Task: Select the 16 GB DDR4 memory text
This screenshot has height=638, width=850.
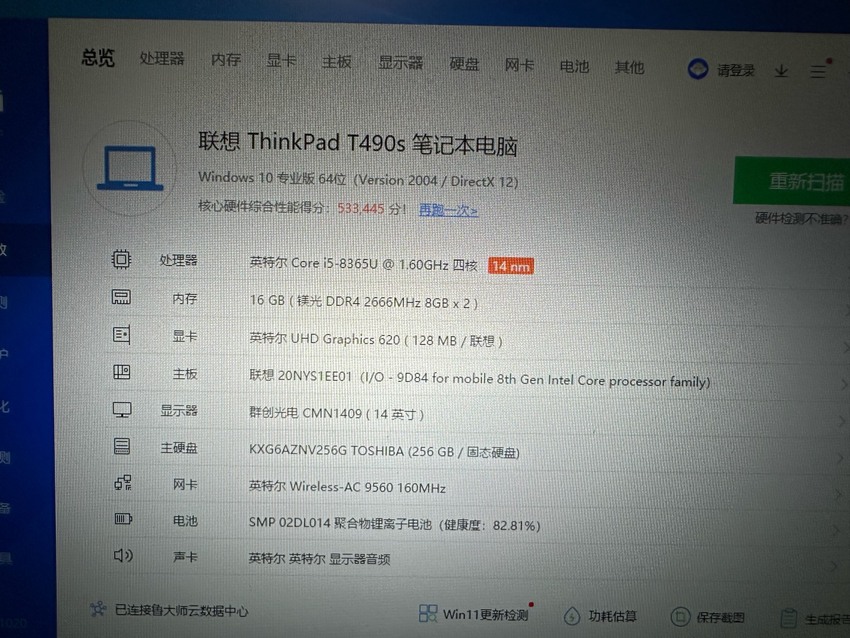Action: 364,302
